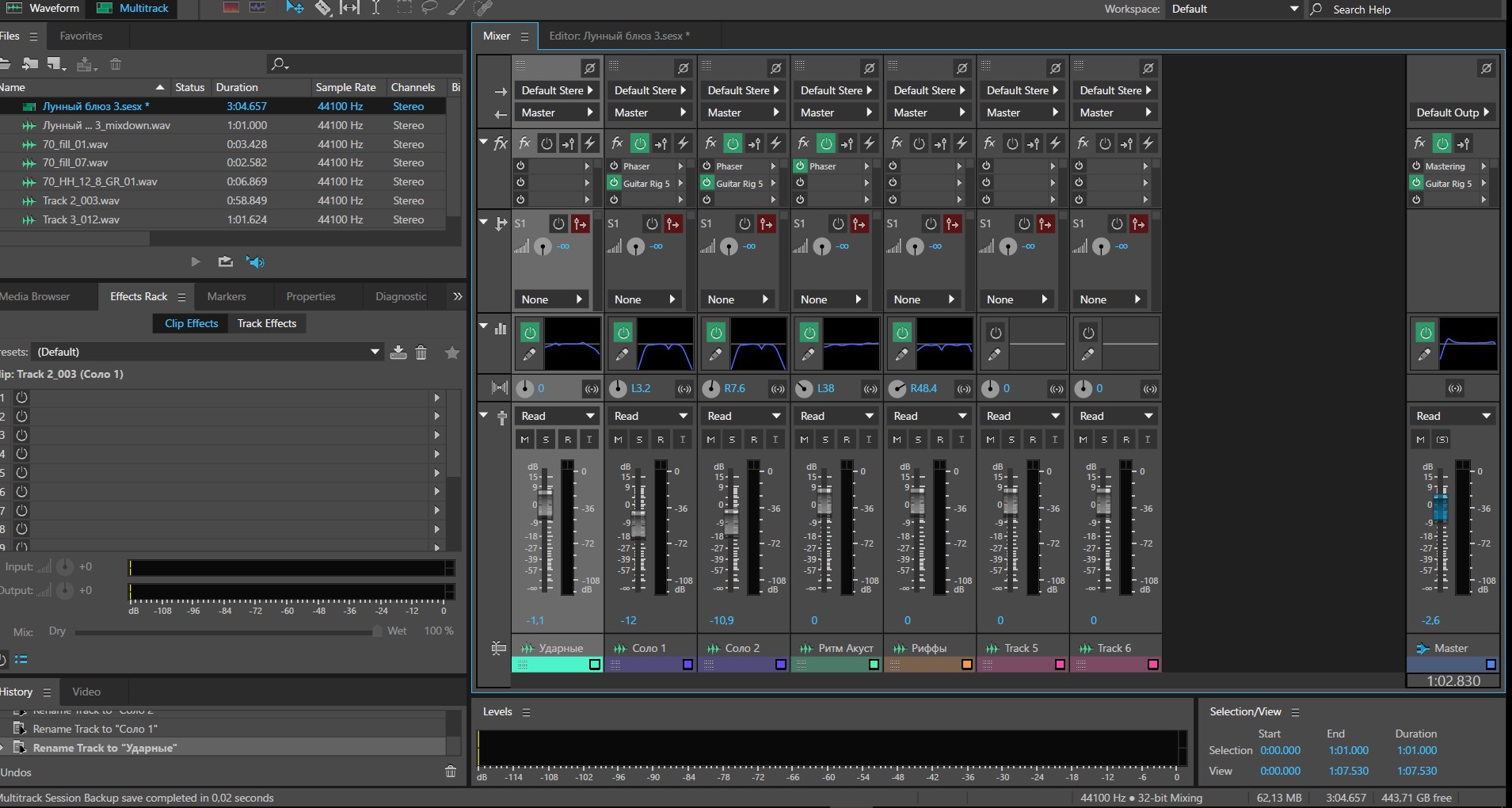This screenshot has width=1512, height=808.
Task: Mute the Соло 1 track
Action: (618, 439)
